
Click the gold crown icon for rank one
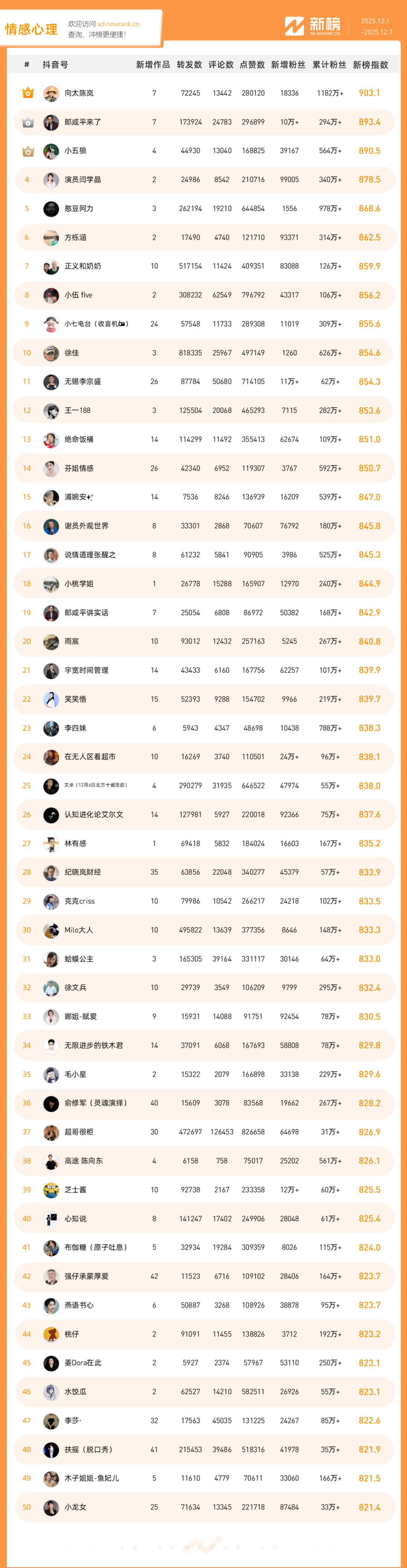click(28, 93)
